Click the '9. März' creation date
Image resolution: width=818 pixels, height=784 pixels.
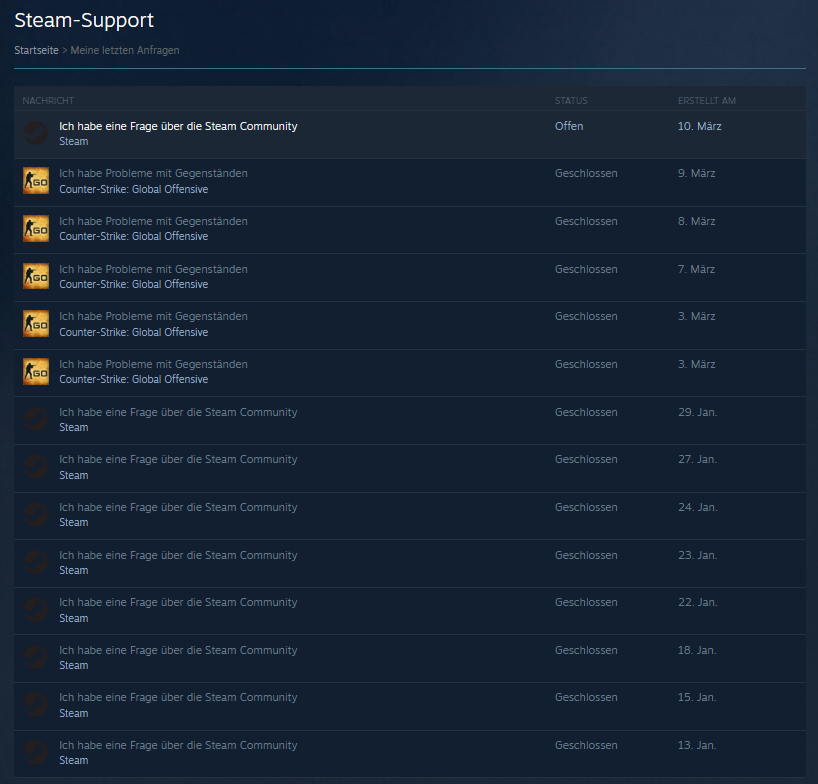[x=696, y=173]
